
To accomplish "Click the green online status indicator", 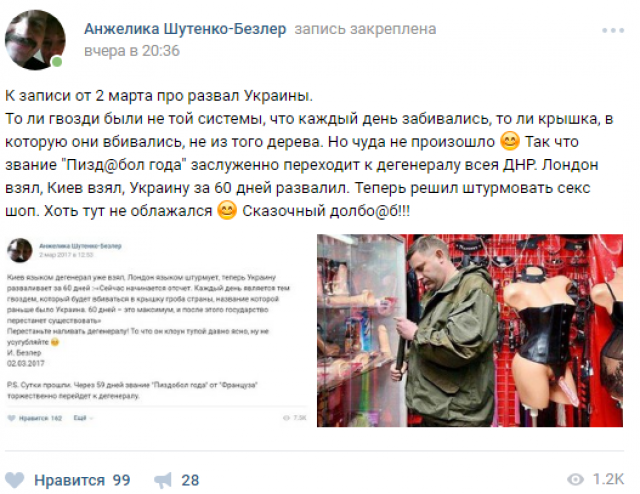I will pos(57,62).
